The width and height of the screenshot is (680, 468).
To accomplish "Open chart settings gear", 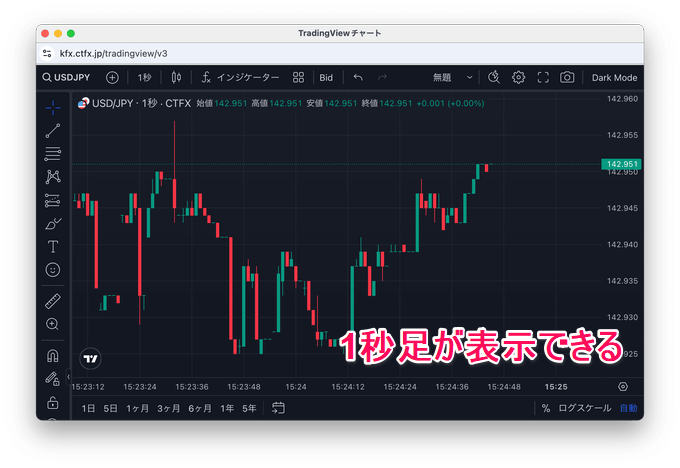I will pos(518,78).
